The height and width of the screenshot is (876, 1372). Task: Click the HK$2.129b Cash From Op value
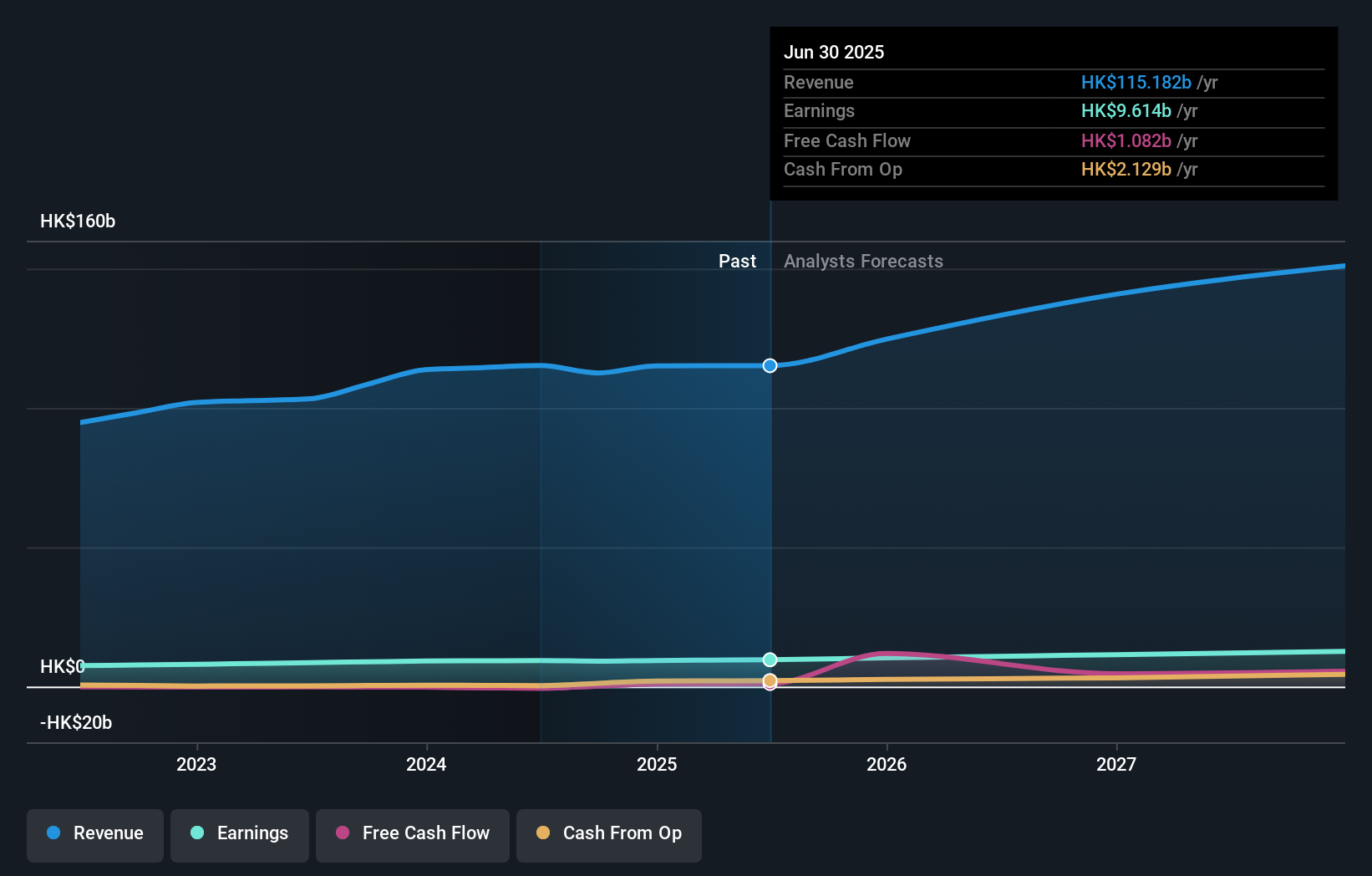(x=1126, y=169)
